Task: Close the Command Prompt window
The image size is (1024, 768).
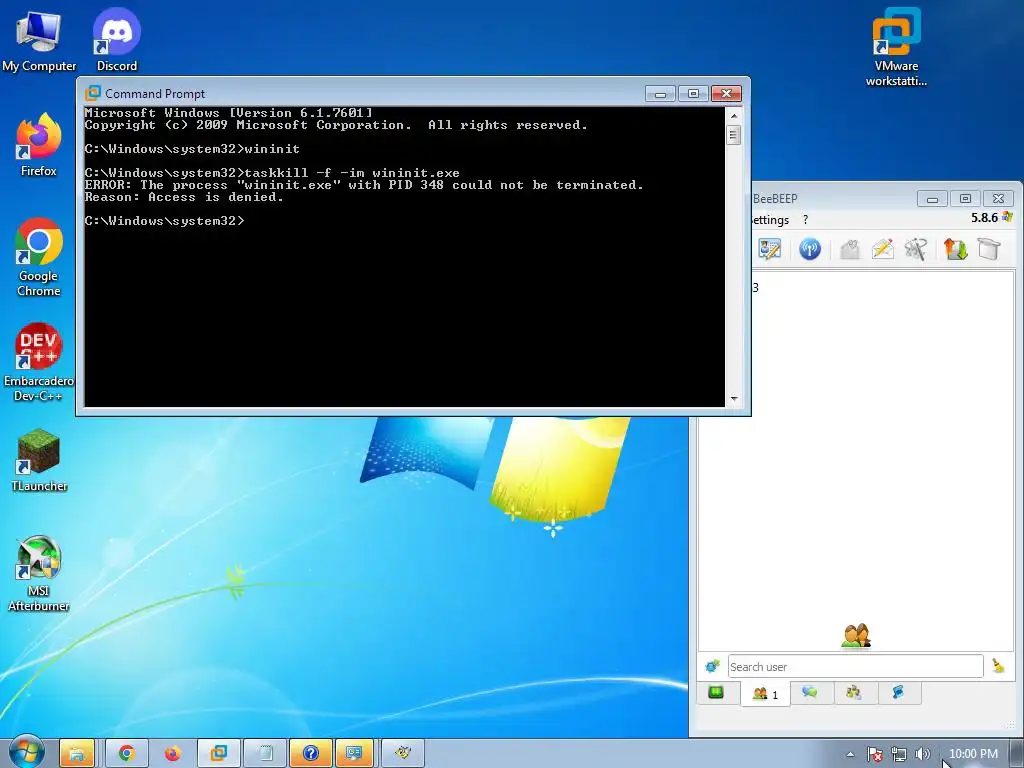Action: click(x=726, y=94)
